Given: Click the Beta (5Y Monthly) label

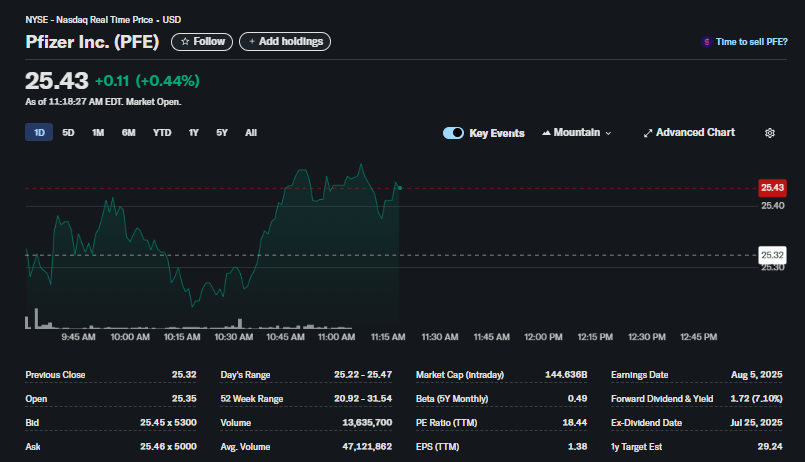Looking at the screenshot, I should (452, 399).
